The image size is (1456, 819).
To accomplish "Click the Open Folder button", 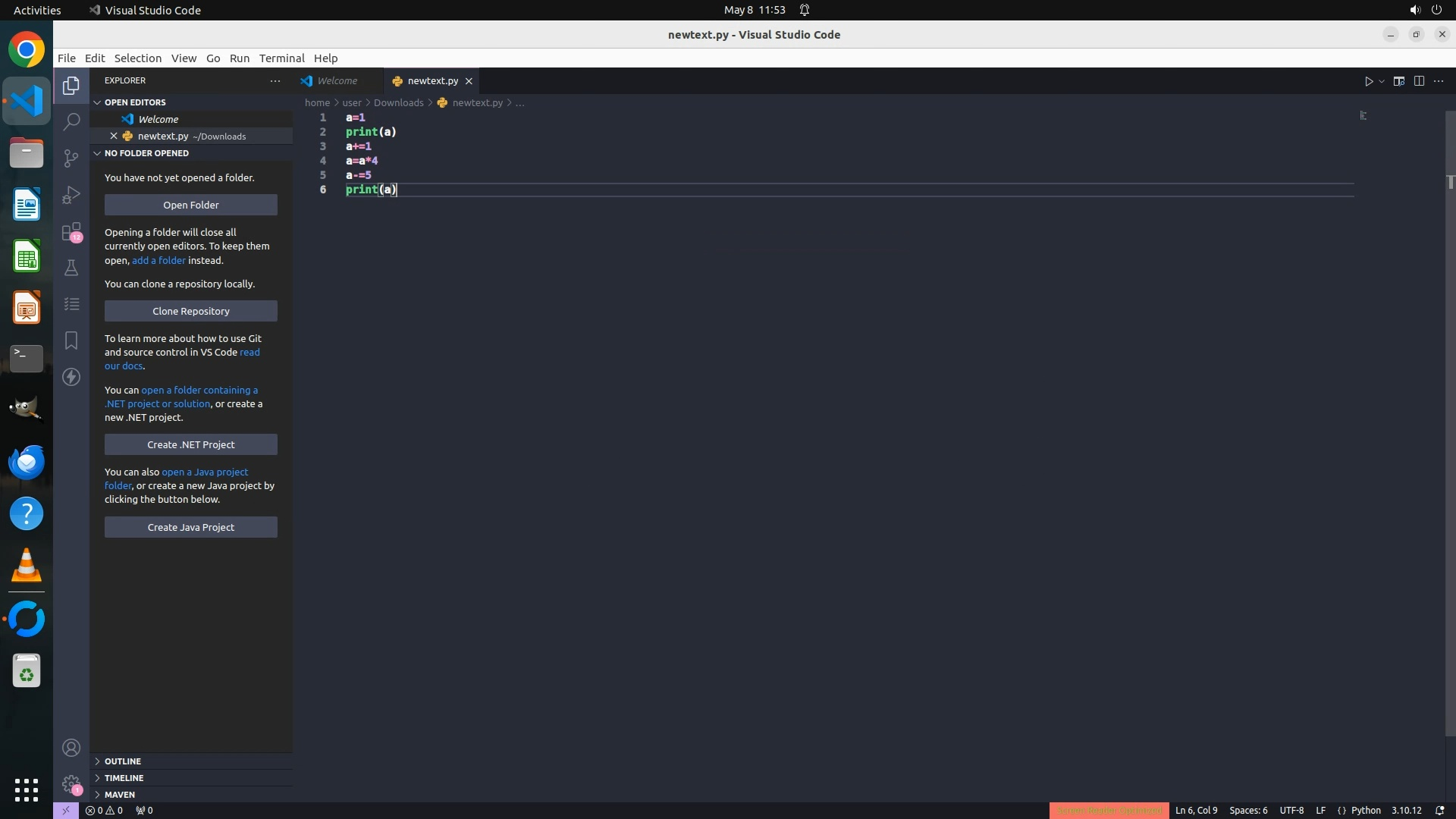I will [191, 205].
